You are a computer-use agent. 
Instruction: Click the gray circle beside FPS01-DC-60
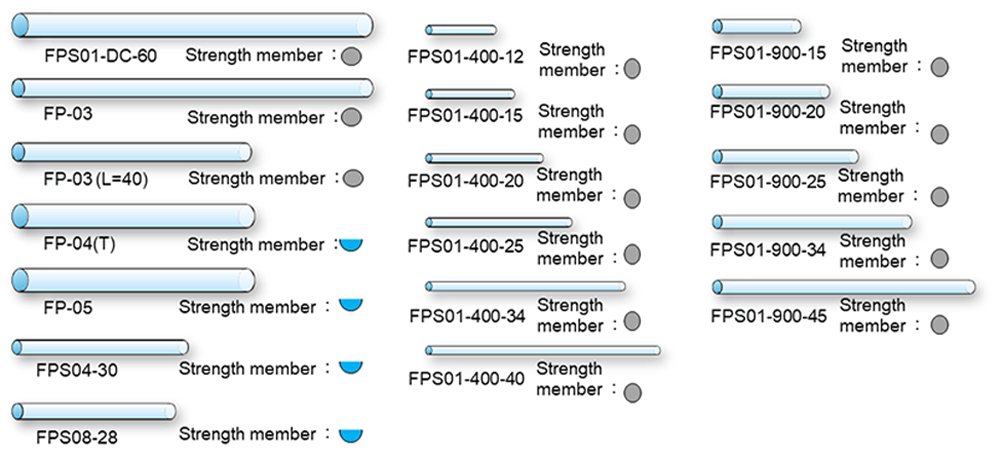tap(351, 56)
